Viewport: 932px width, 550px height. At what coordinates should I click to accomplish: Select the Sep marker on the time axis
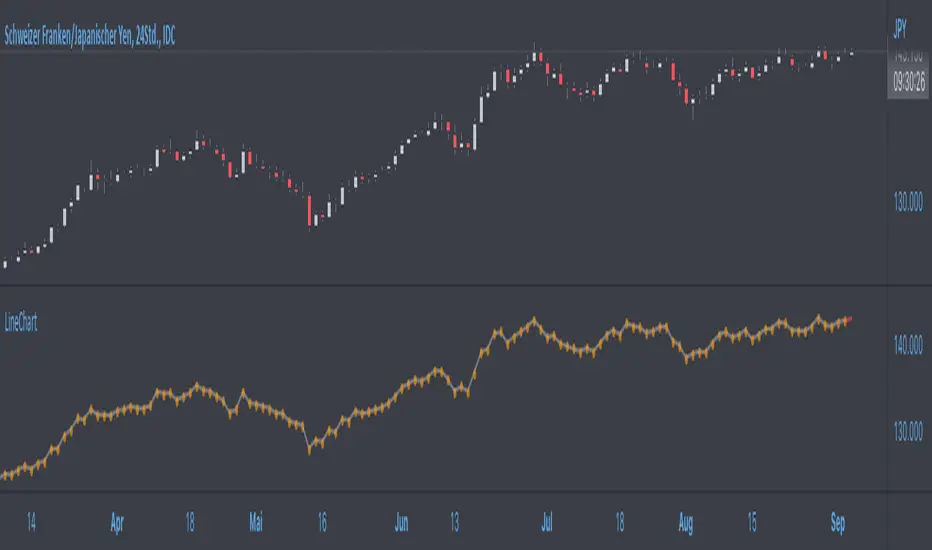836,523
